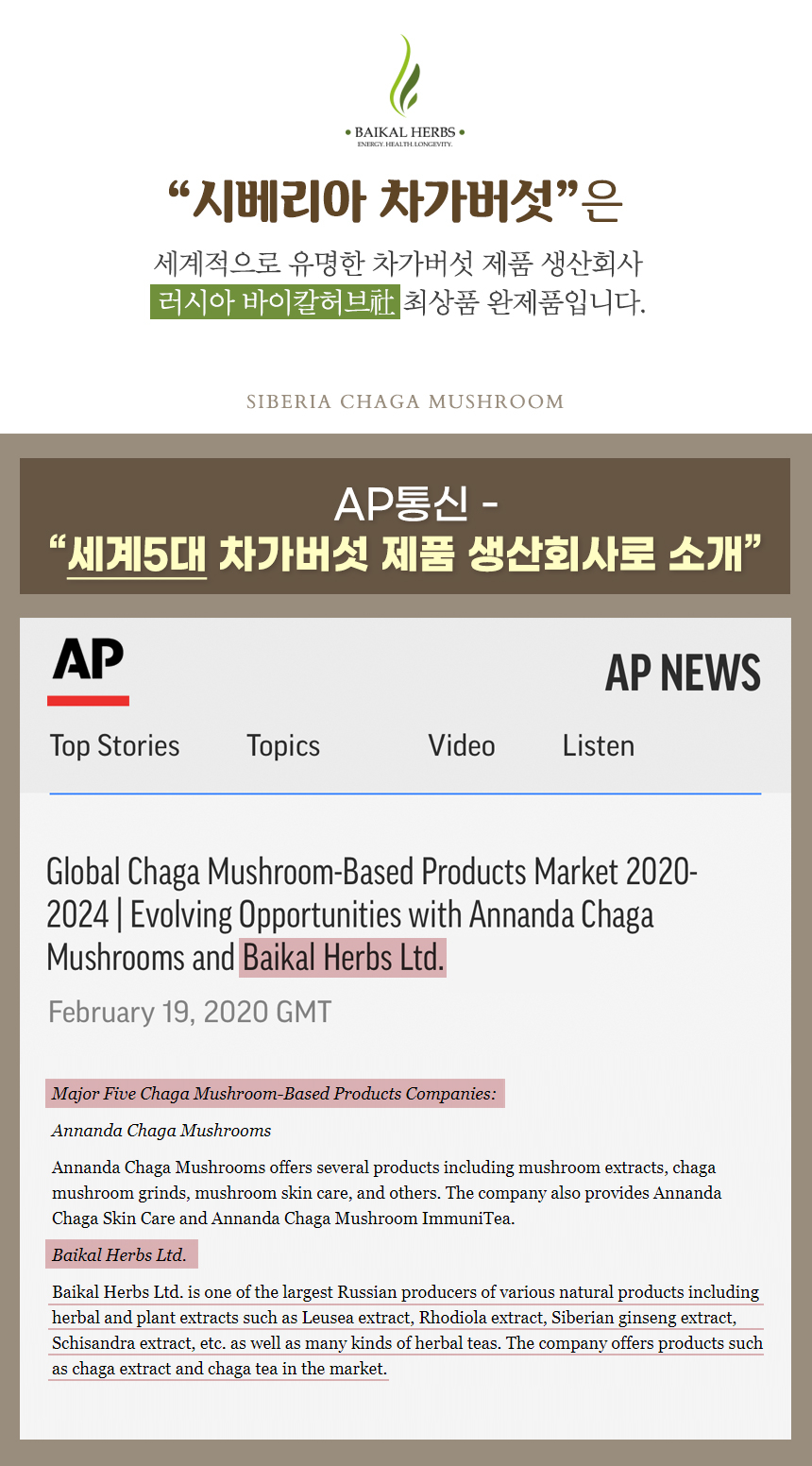This screenshot has height=1466, width=812.
Task: Click the underlined Baikal Herbs description paragraph
Action: 406,1330
